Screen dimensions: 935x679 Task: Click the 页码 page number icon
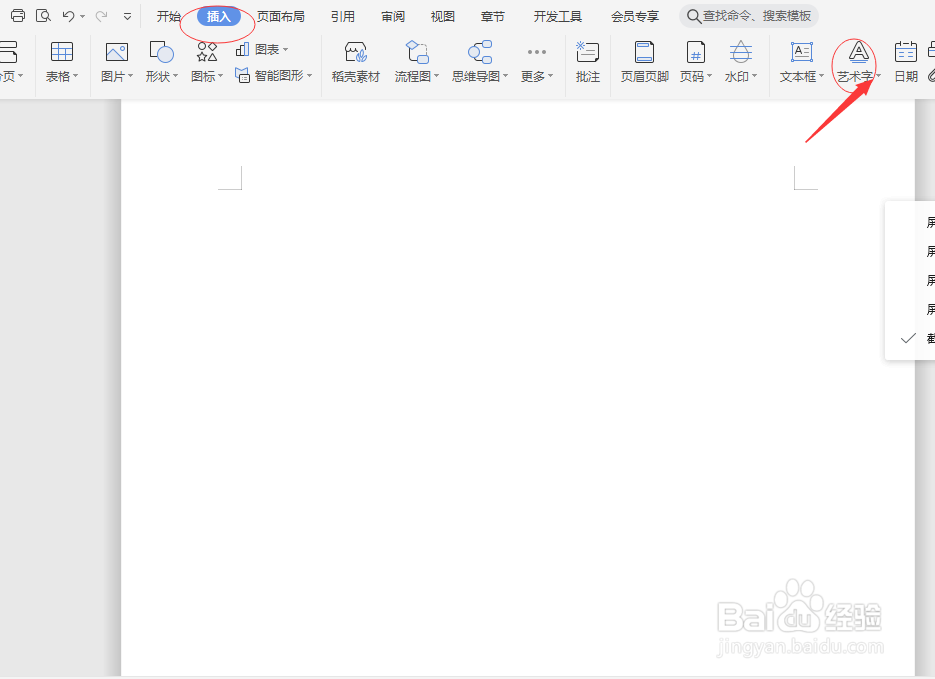pyautogui.click(x=695, y=52)
